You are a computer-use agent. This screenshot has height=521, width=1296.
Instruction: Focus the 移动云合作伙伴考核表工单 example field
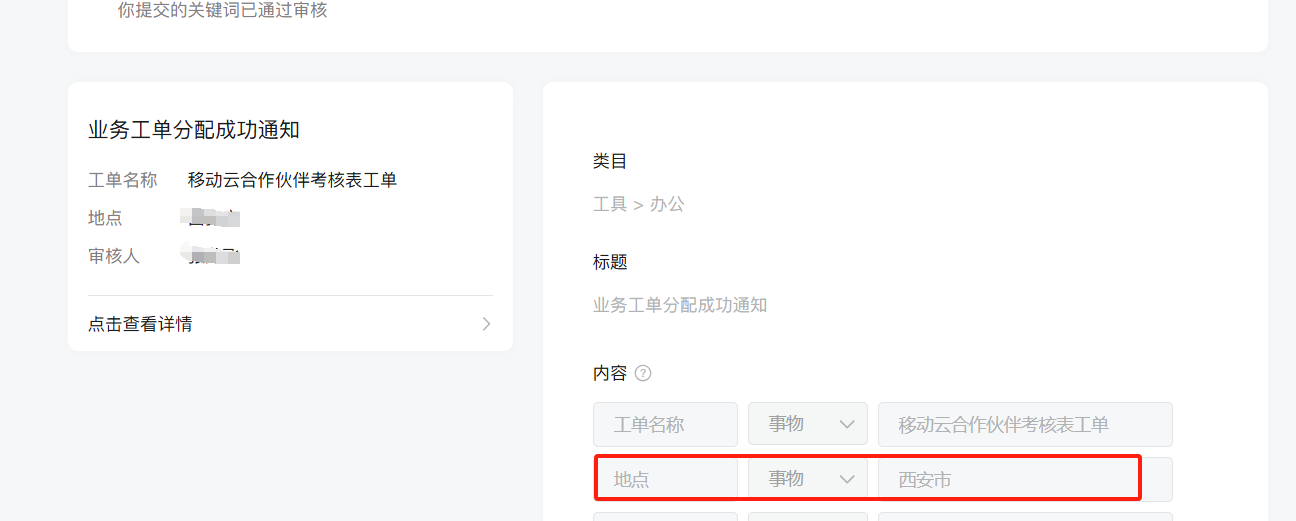[1025, 424]
